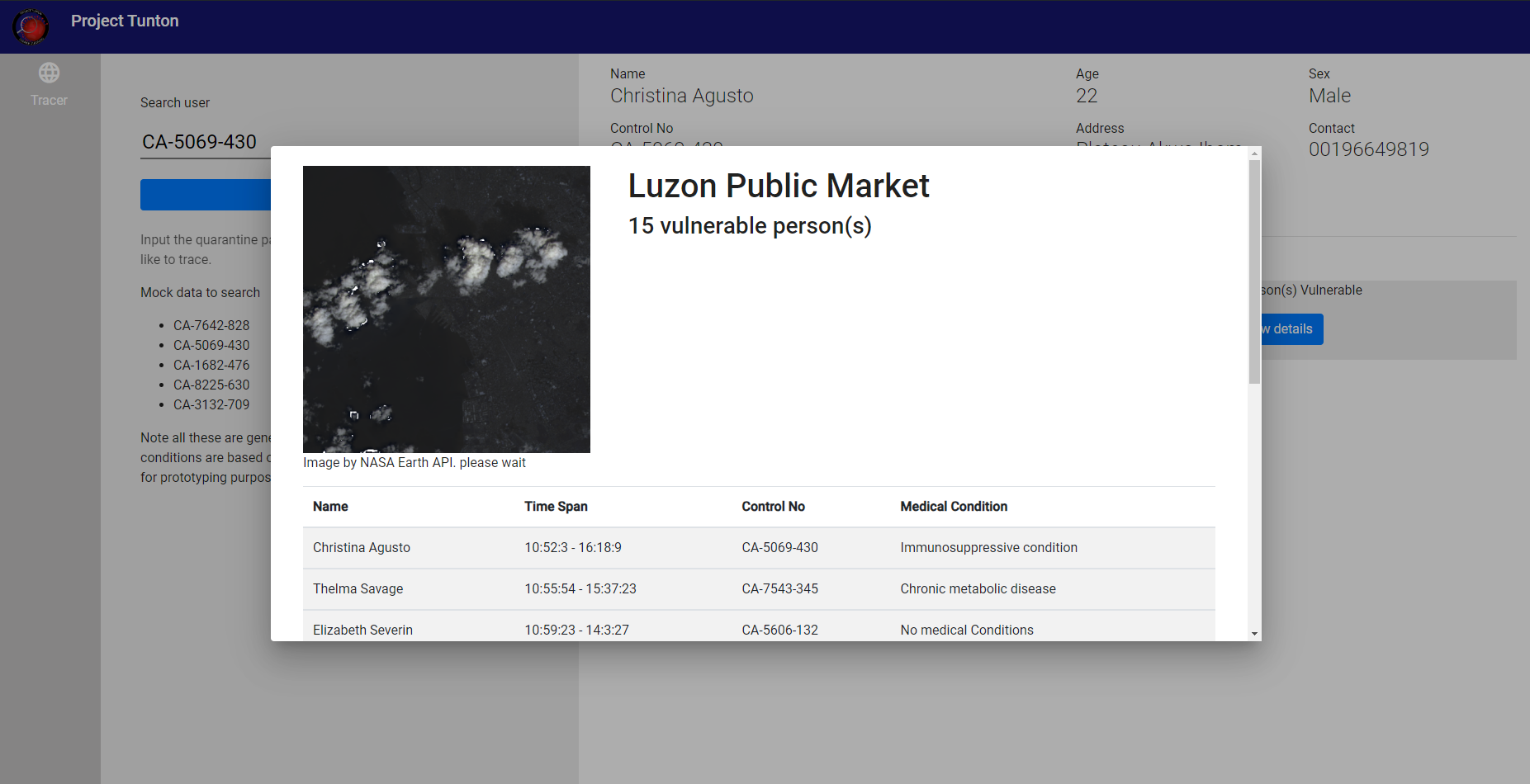Click mock data entry CA-1682-476
The image size is (1530, 784).
[211, 366]
